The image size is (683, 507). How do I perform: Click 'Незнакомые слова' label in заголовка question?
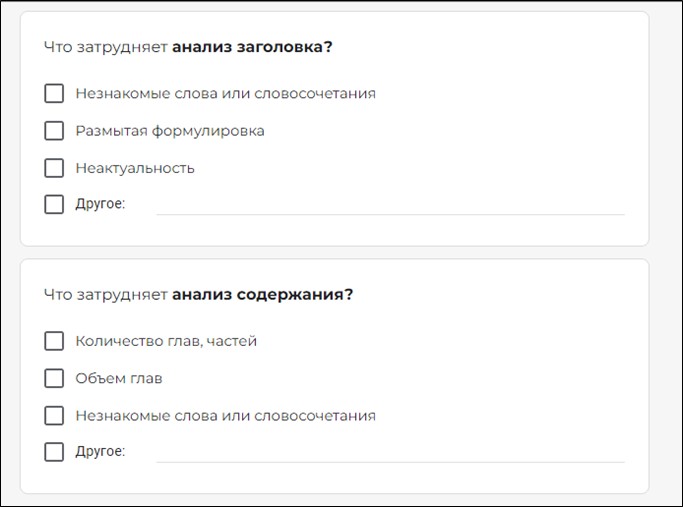point(226,94)
